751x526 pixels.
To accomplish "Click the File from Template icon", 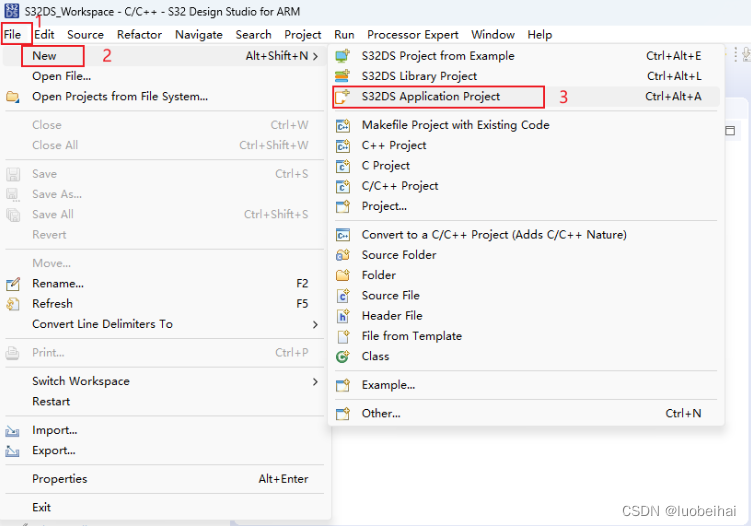I will point(343,336).
